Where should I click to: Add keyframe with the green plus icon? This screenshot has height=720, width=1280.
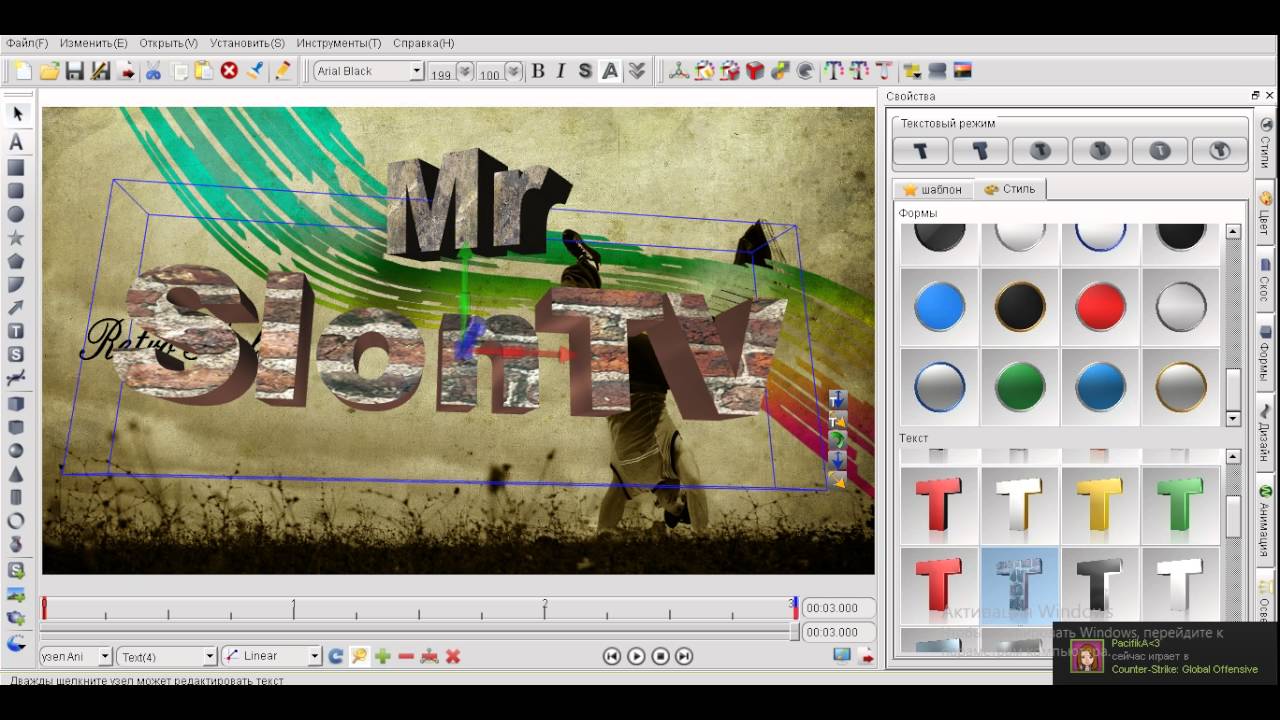382,656
